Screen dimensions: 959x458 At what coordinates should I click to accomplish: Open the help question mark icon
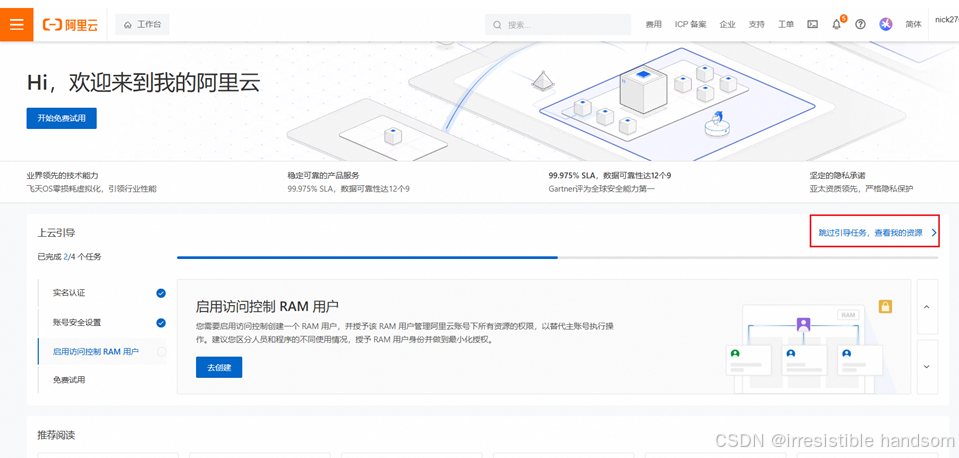click(861, 24)
